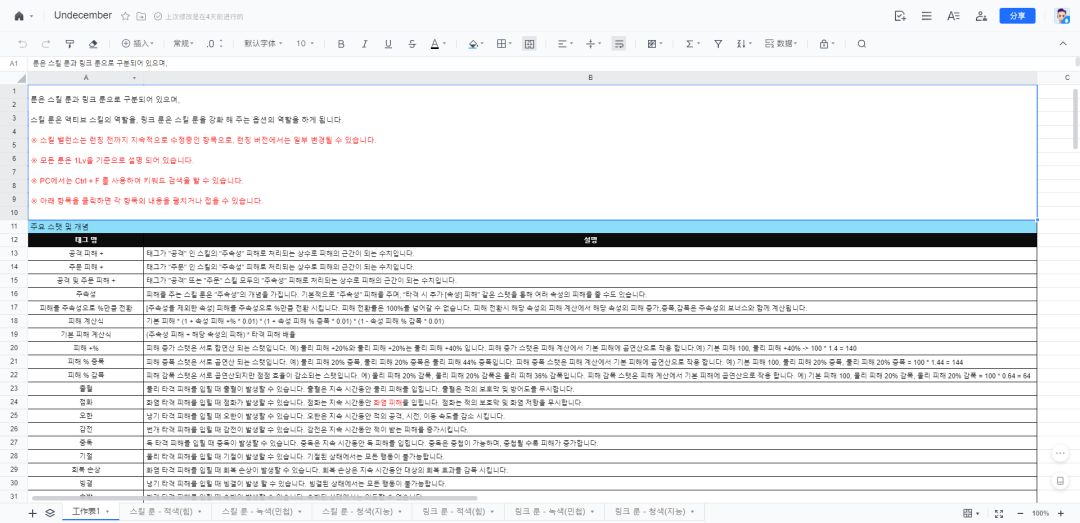Click the clear format eraser
The width and height of the screenshot is (1080, 523).
(93, 43)
